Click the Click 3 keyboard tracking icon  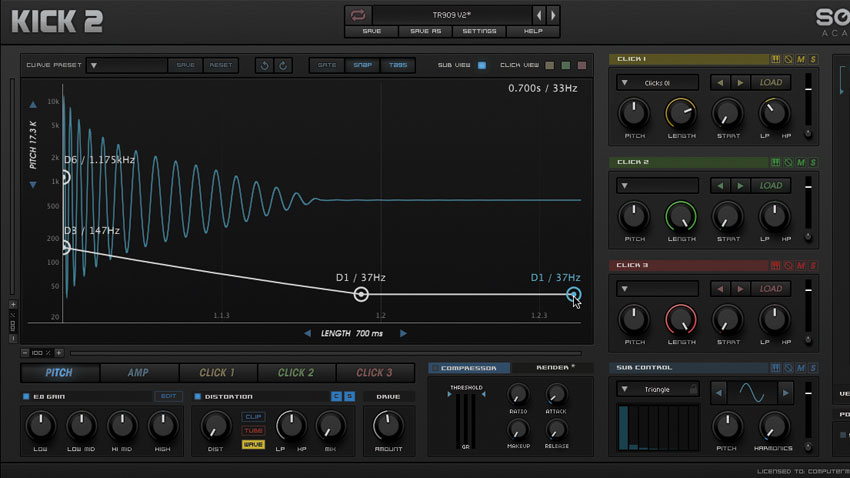[776, 265]
